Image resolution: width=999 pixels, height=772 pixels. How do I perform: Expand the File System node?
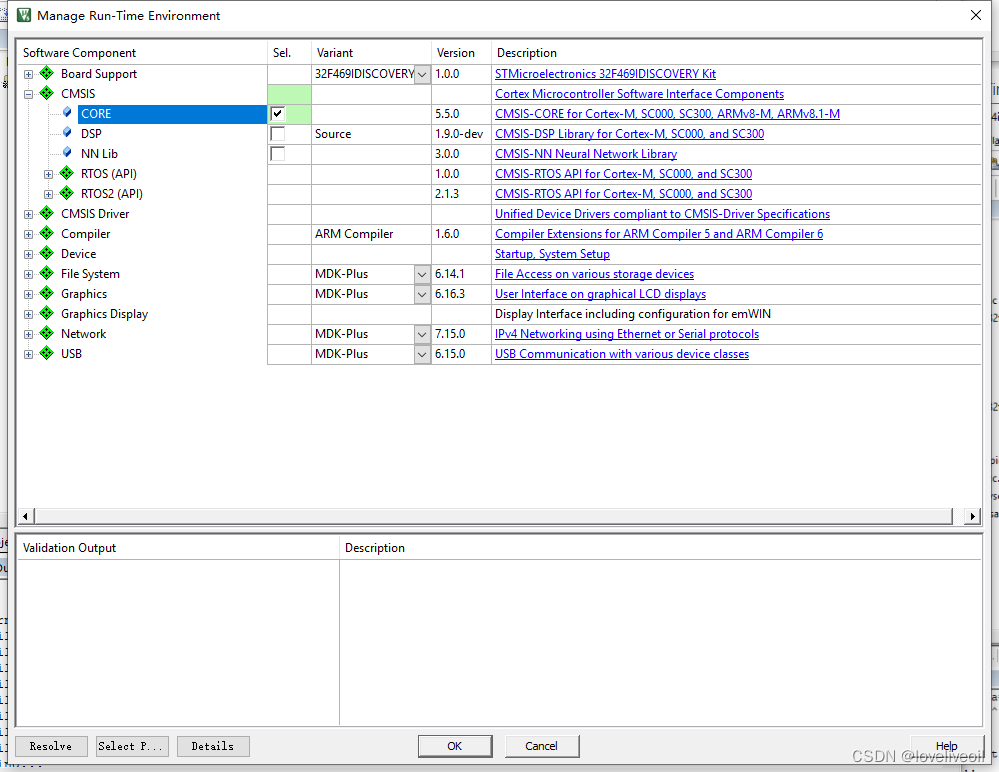28,275
